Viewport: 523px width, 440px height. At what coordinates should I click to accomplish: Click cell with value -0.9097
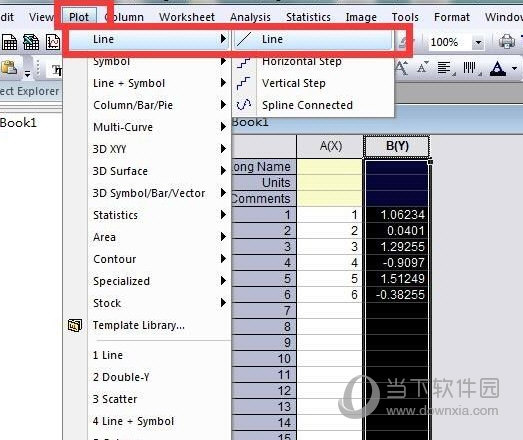[397, 263]
